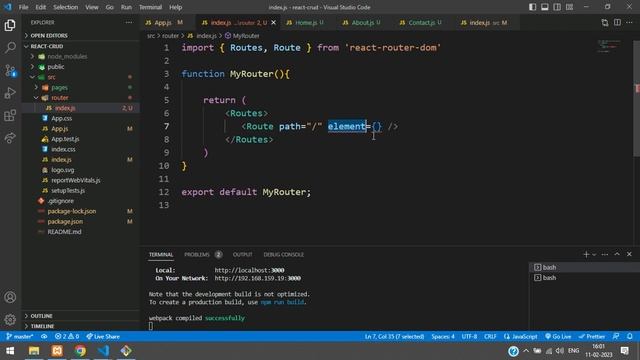Screen dimensions: 640x360
Task: Collapse the src folder
Action: [81, 77]
